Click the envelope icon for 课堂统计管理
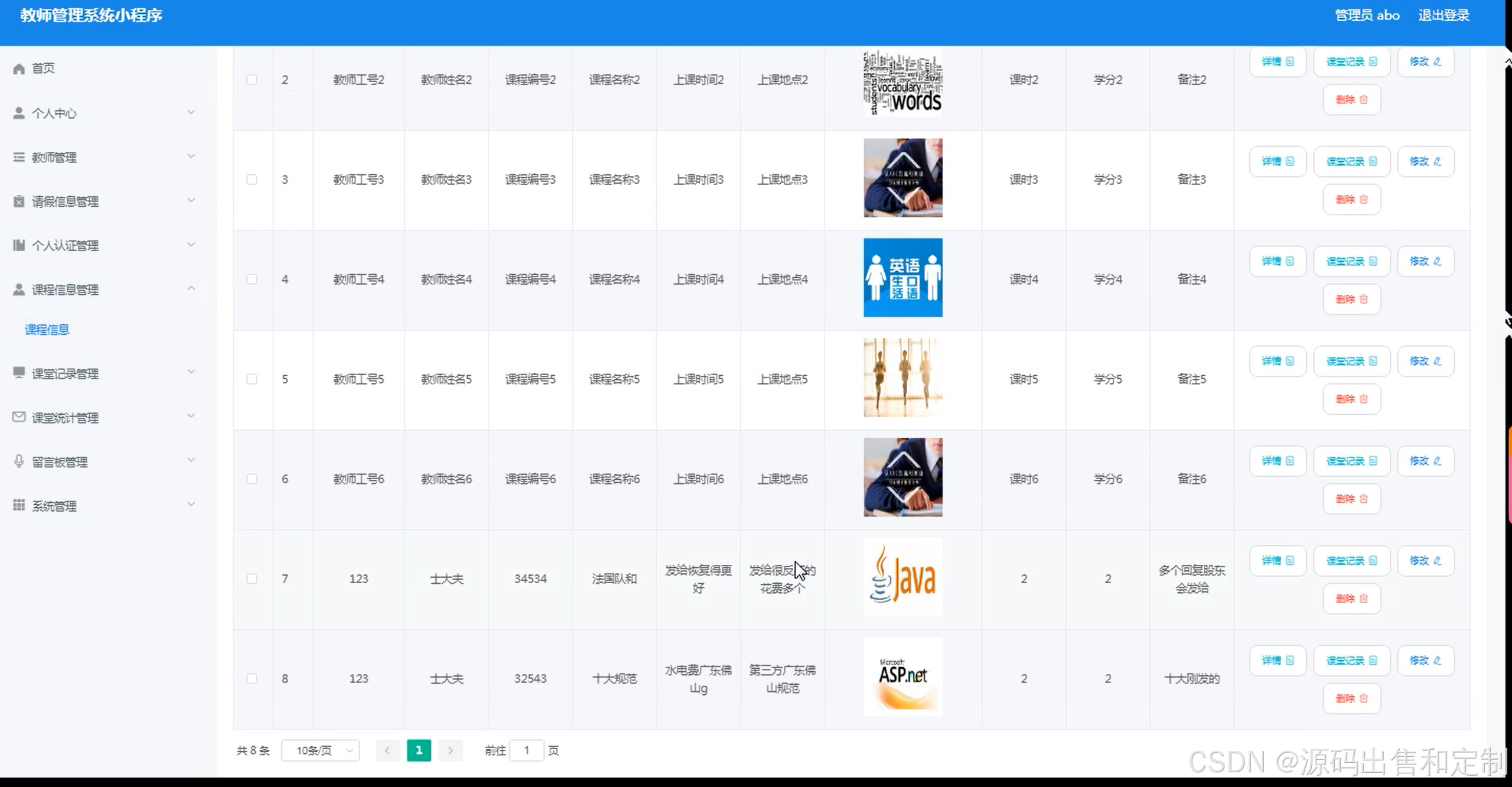The width and height of the screenshot is (1512, 787). coord(19,417)
